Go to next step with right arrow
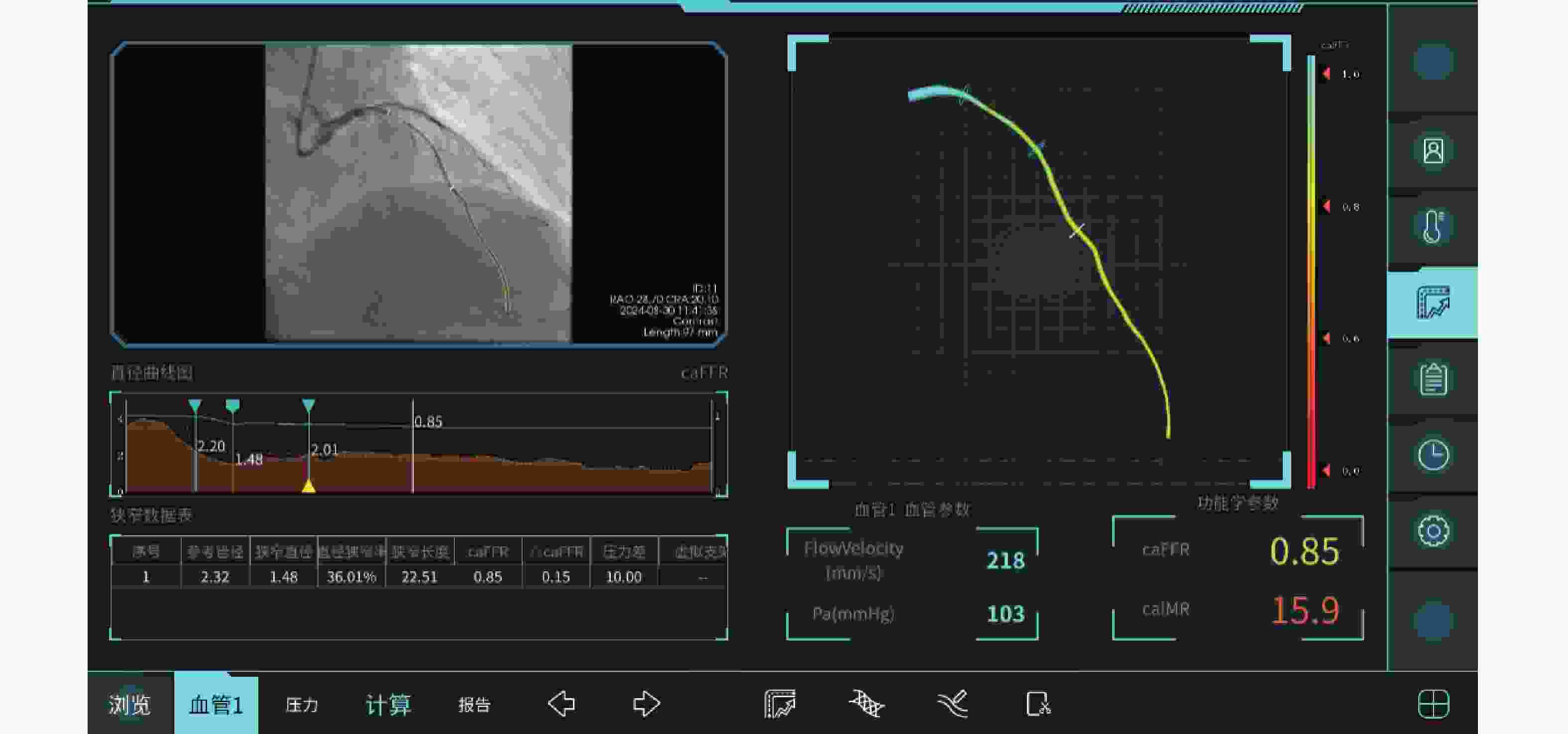 tap(646, 704)
